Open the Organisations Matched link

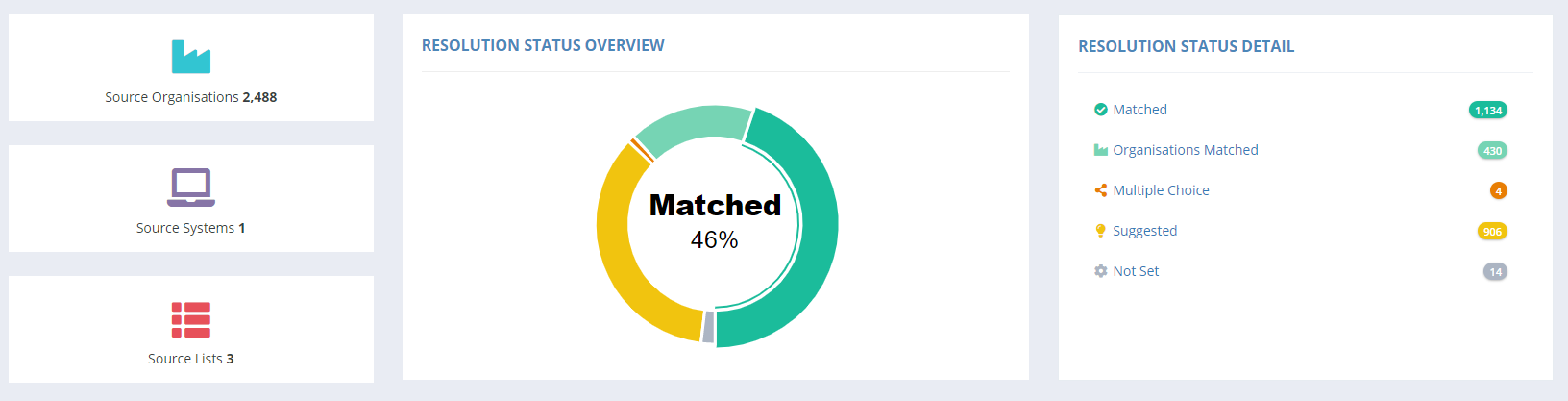pyautogui.click(x=1185, y=150)
